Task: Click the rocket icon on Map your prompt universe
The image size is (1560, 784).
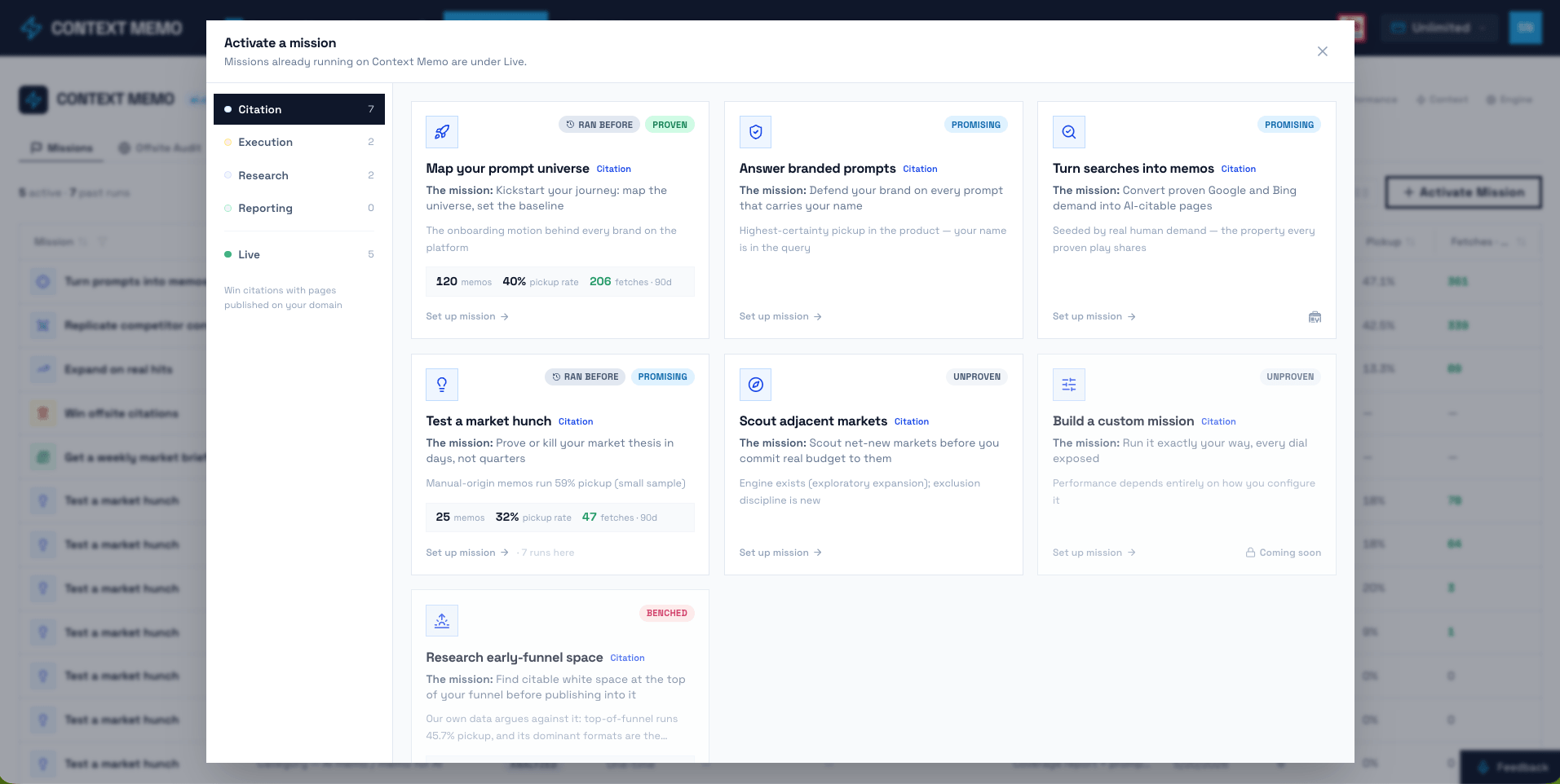Action: [442, 132]
